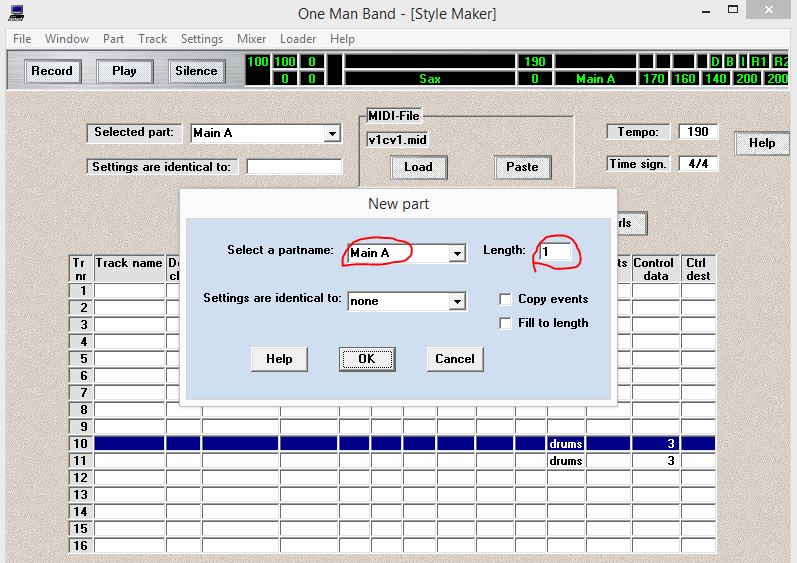Open the Settings menu
Viewport: 797px width, 563px height.
[202, 39]
